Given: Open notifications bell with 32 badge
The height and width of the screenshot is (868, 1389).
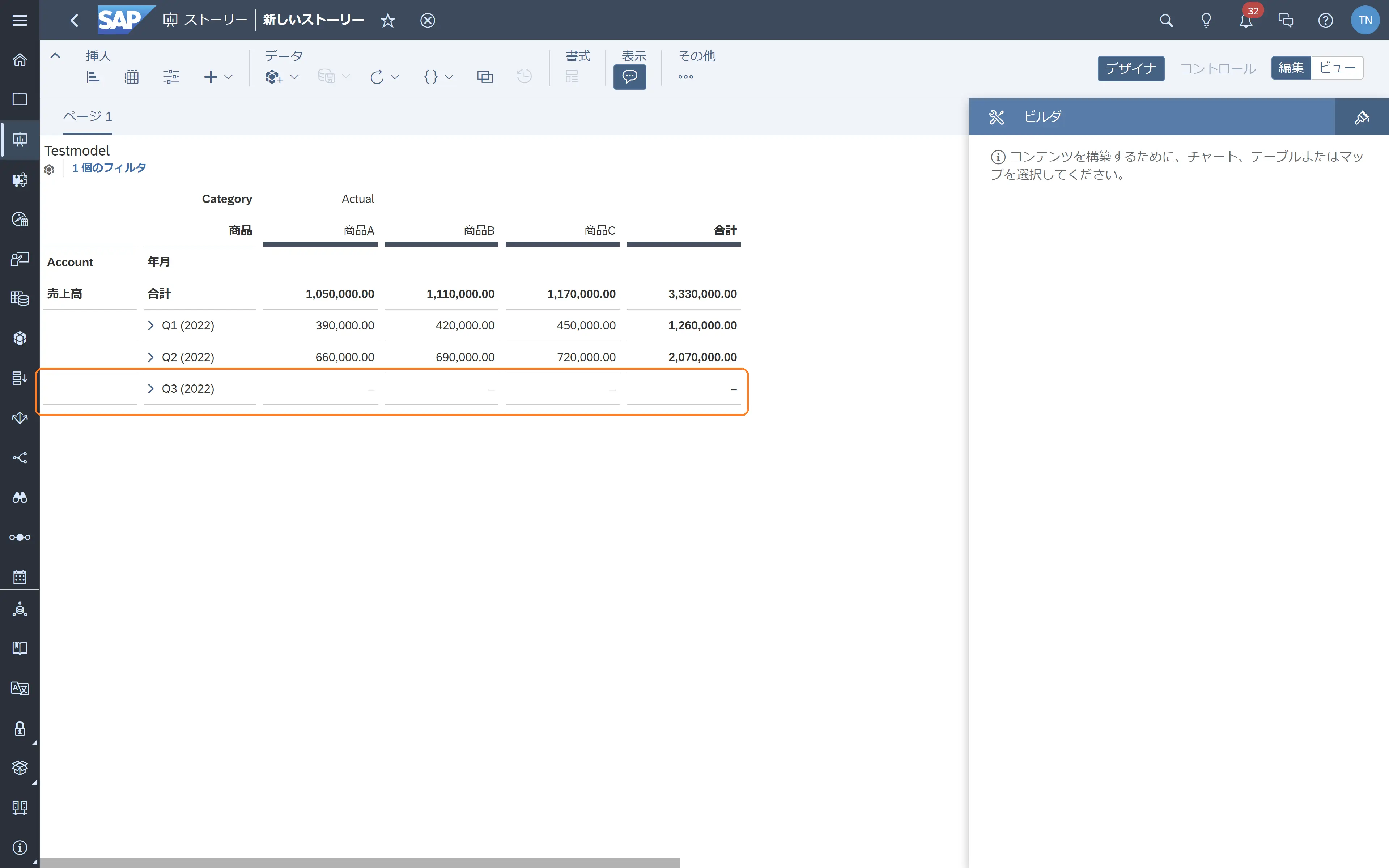Looking at the screenshot, I should pyautogui.click(x=1245, y=21).
